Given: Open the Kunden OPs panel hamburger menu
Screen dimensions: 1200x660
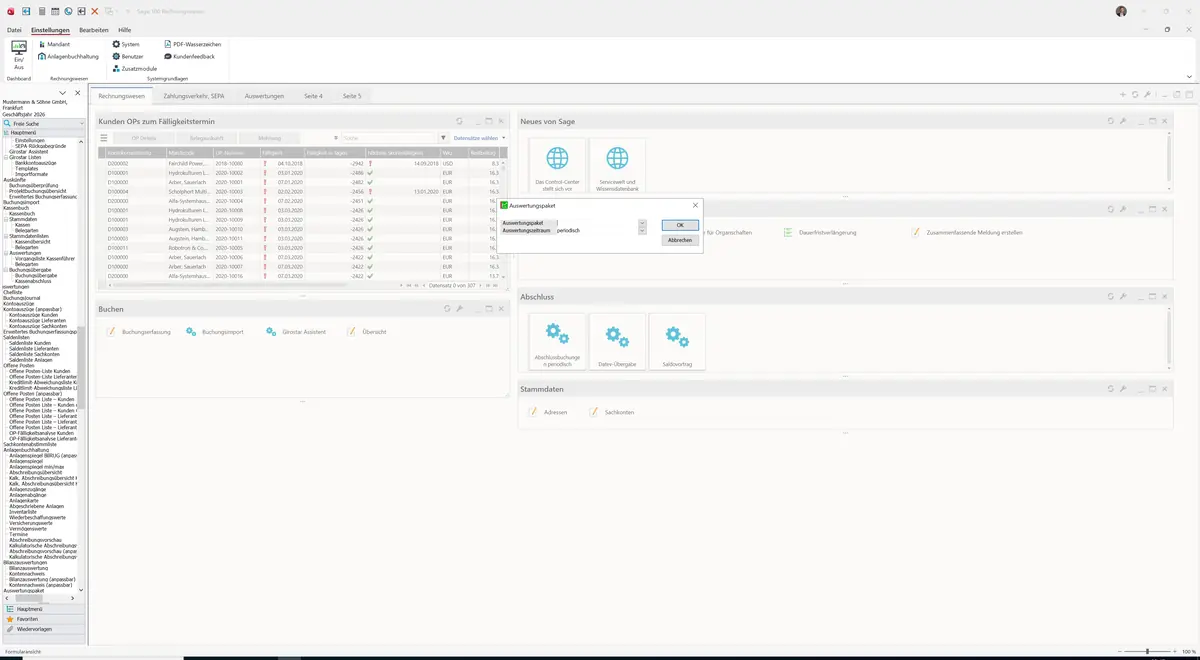Looking at the screenshot, I should (103, 138).
